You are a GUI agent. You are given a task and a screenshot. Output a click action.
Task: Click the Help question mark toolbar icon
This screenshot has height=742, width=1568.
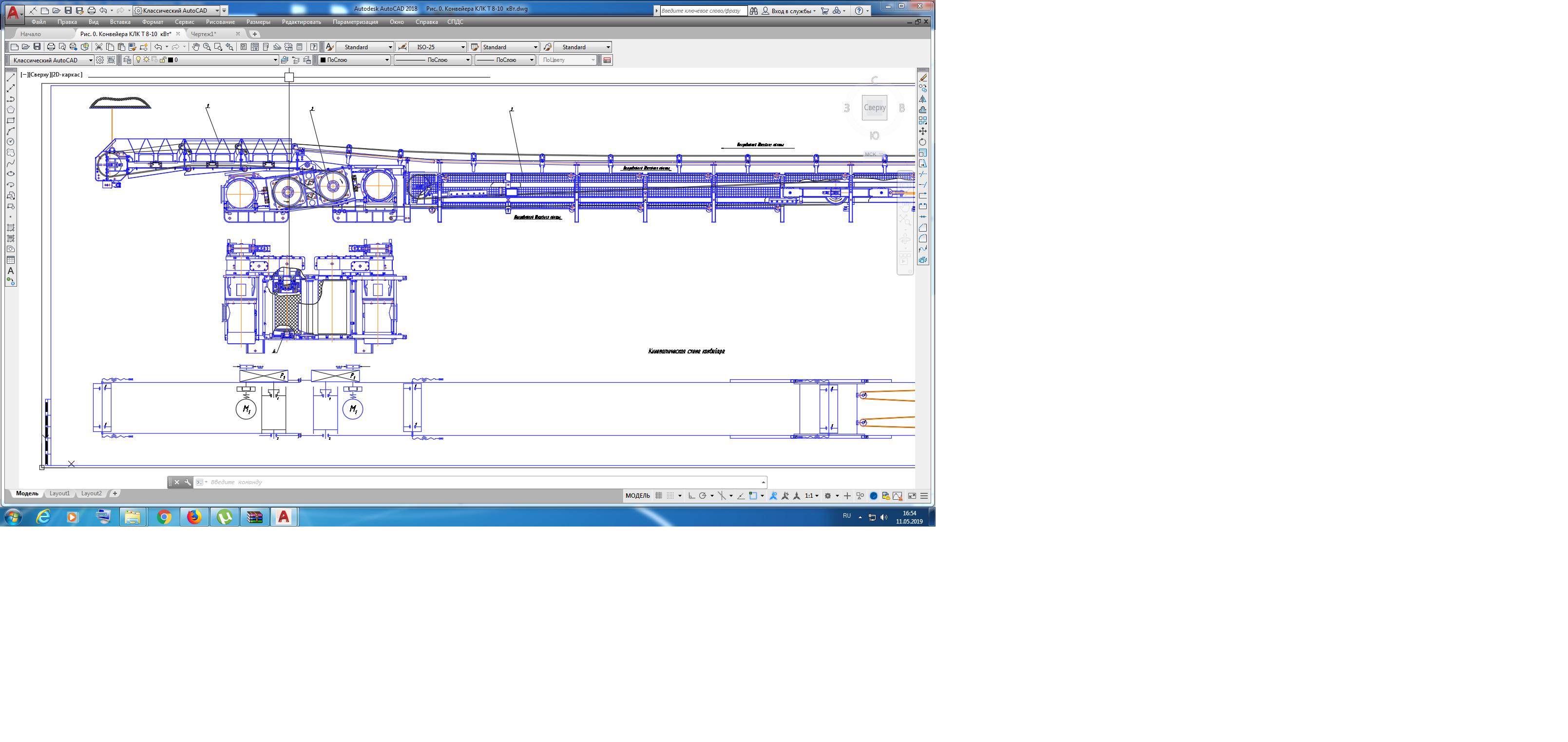(x=313, y=47)
